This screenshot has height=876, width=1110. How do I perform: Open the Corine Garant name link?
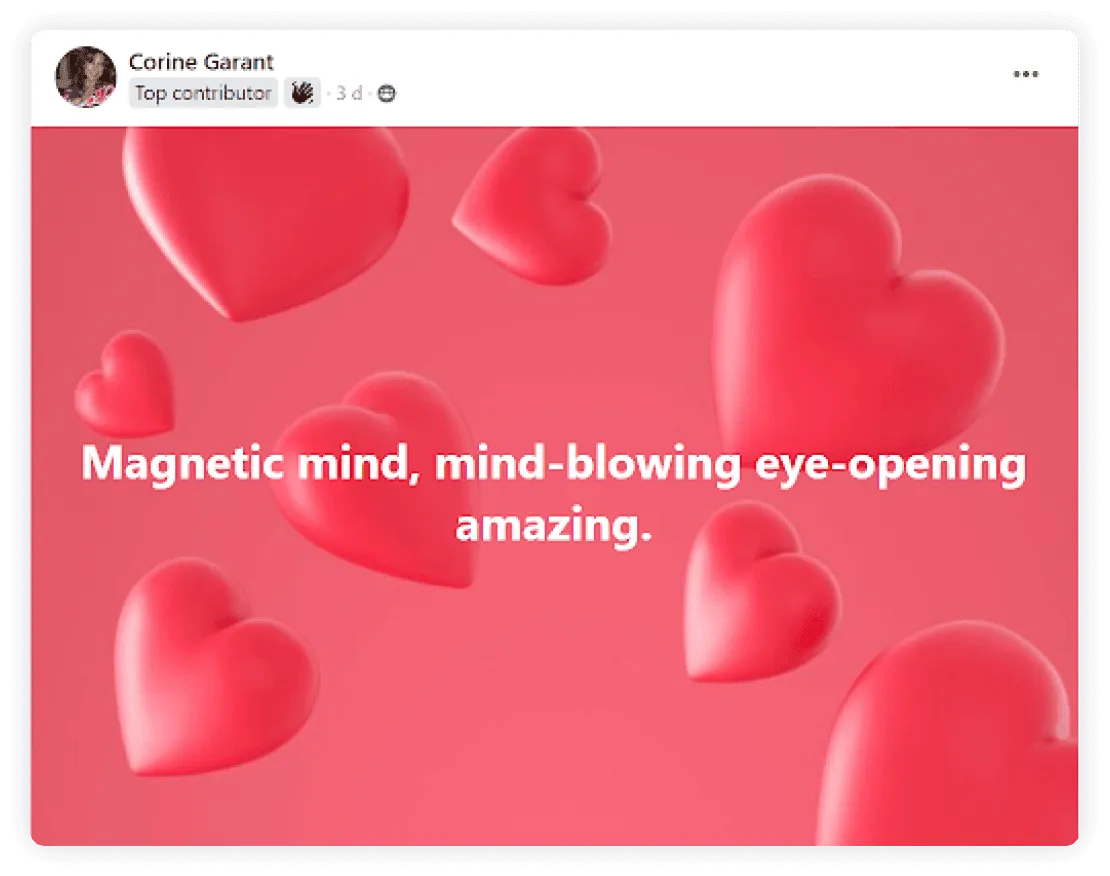coord(200,62)
